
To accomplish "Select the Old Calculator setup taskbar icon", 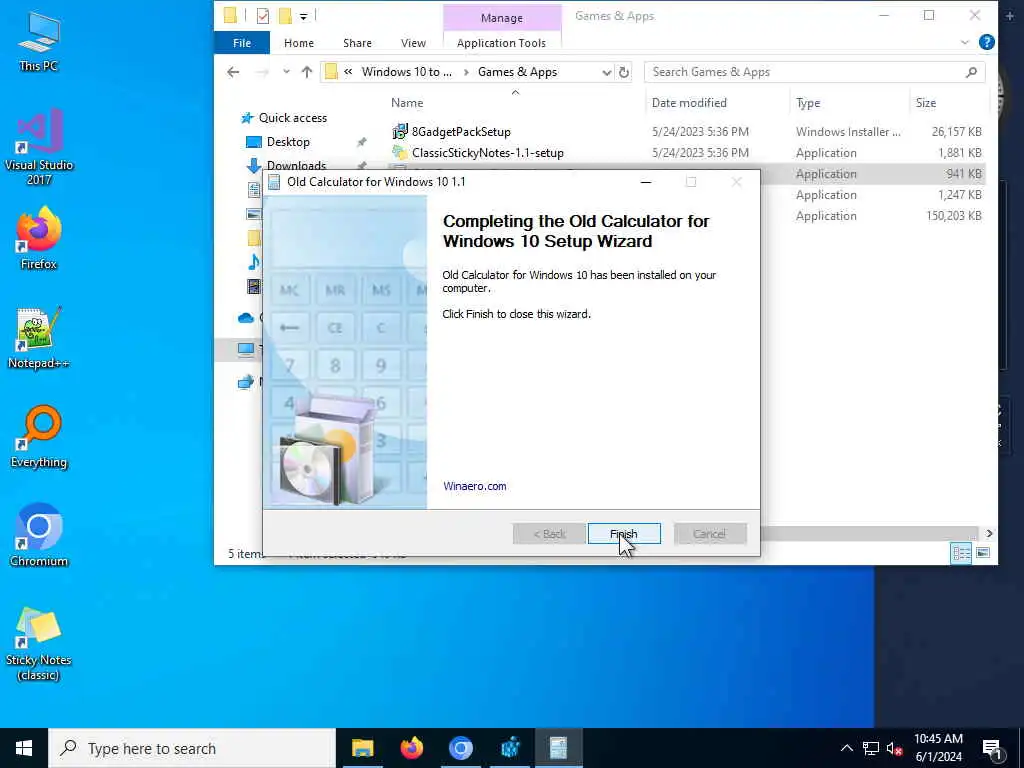I will [558, 748].
